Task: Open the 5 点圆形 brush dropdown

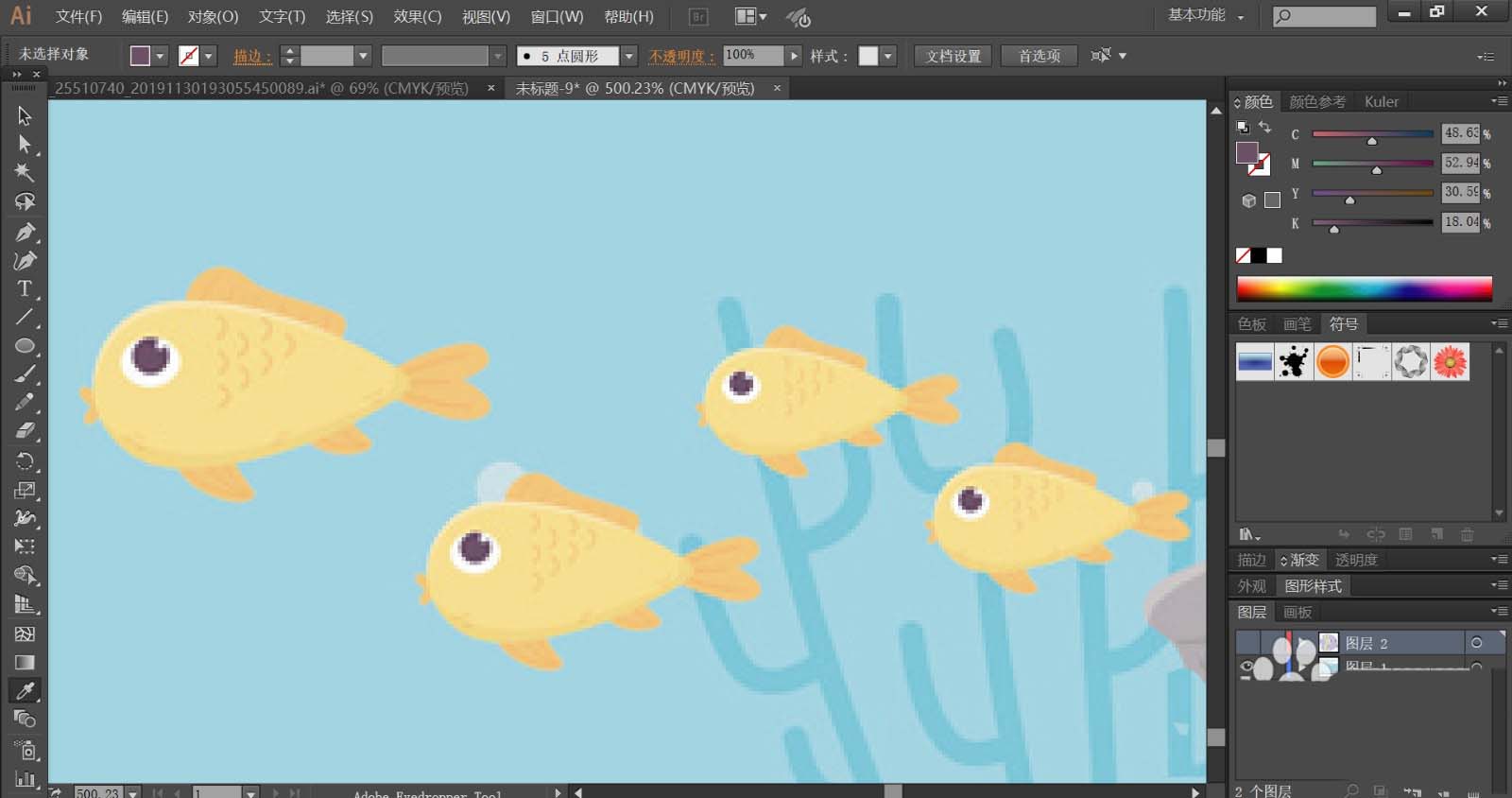Action: point(629,56)
